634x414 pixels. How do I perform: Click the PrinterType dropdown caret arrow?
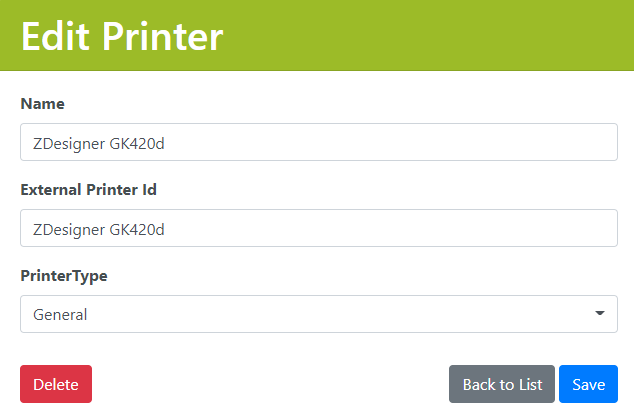pyautogui.click(x=600, y=314)
